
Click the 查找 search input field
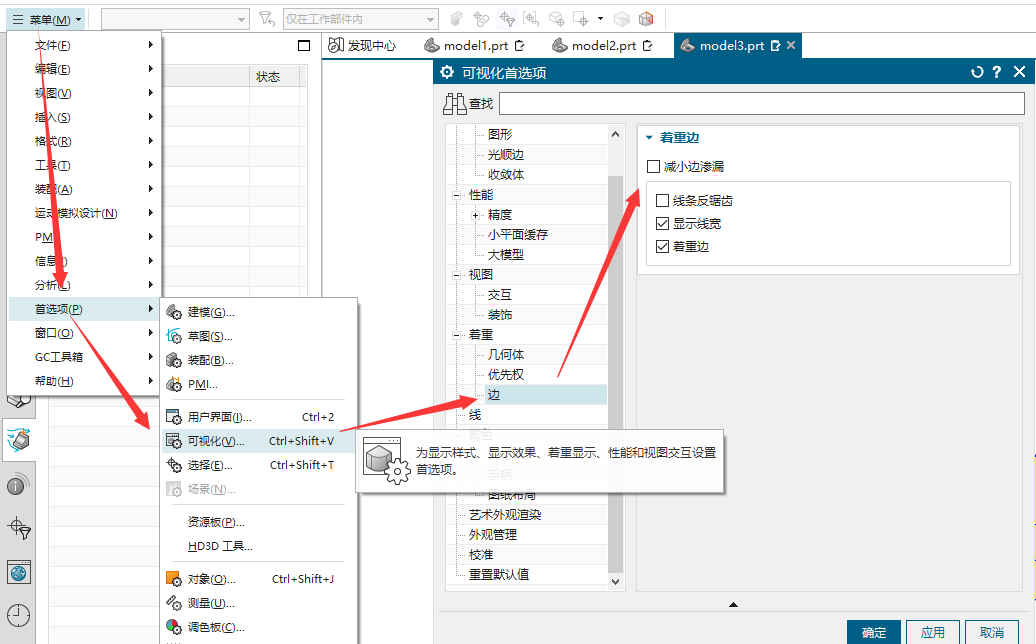[x=761, y=103]
